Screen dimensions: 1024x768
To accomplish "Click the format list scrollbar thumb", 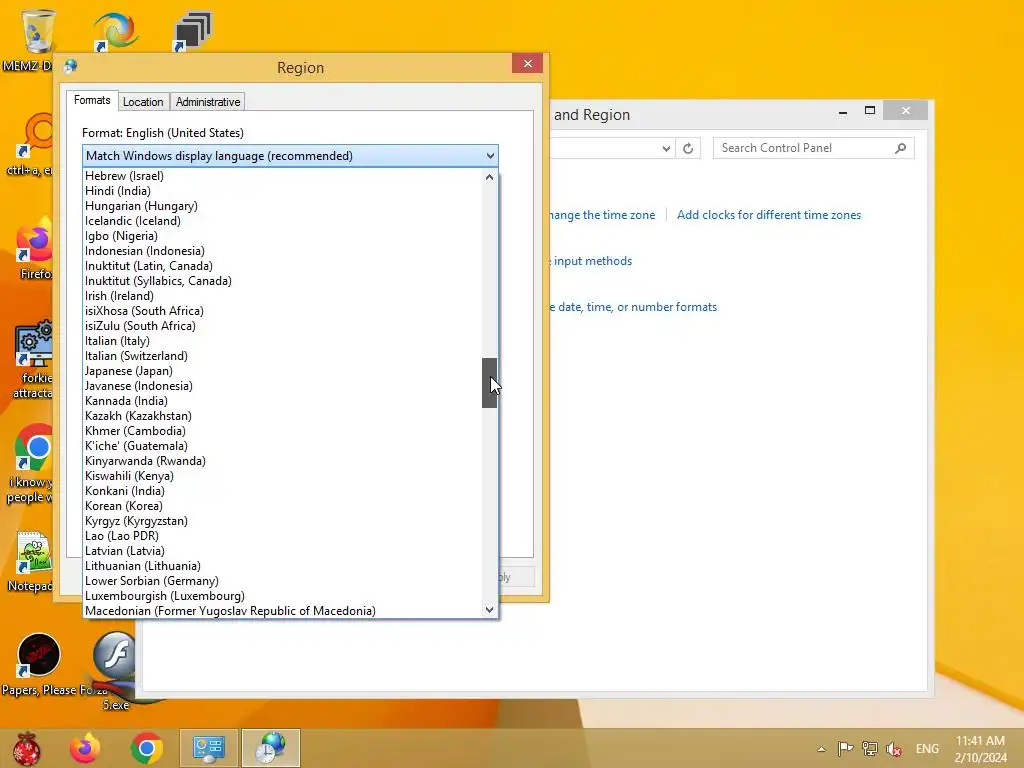I will (x=489, y=383).
